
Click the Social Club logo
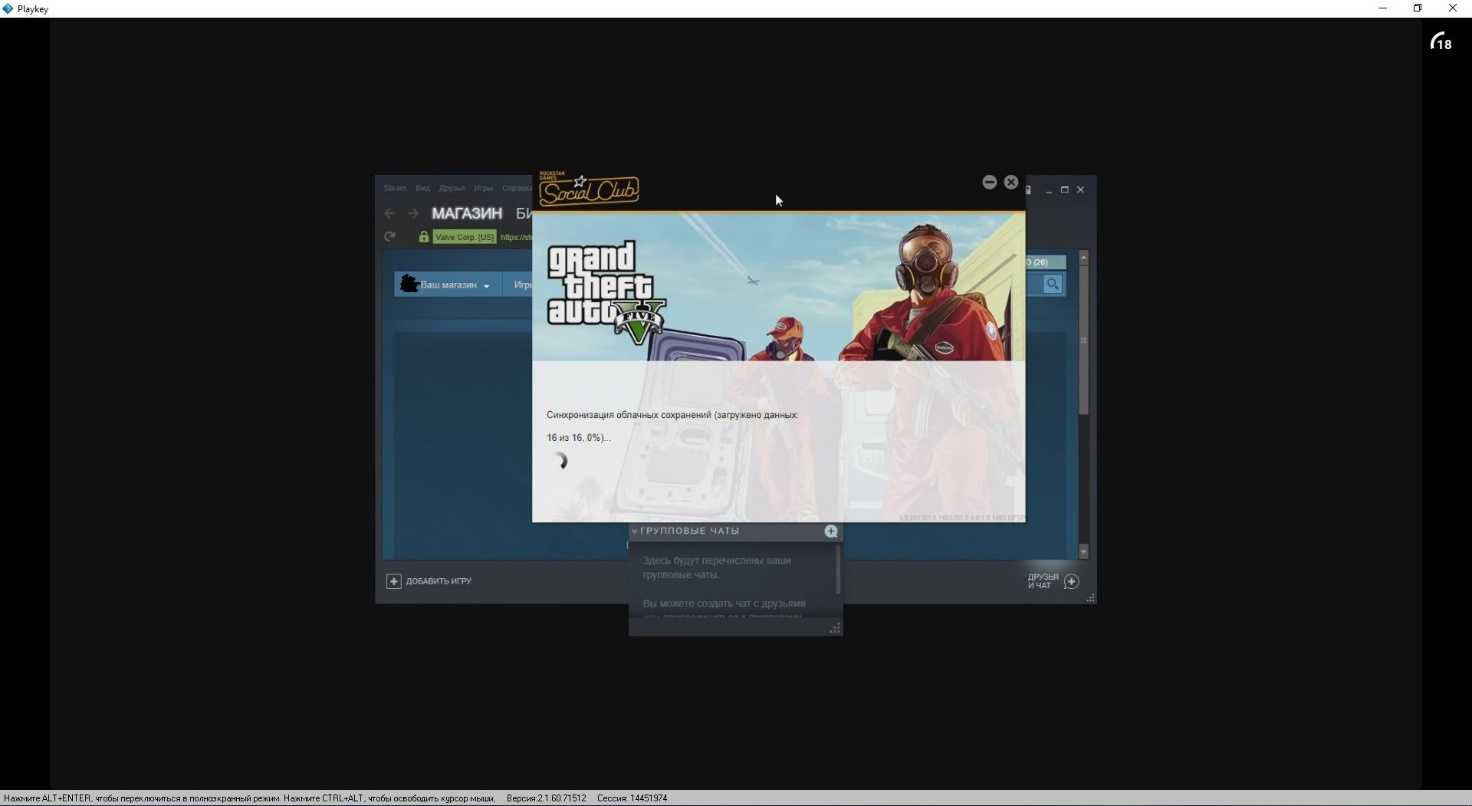click(588, 189)
